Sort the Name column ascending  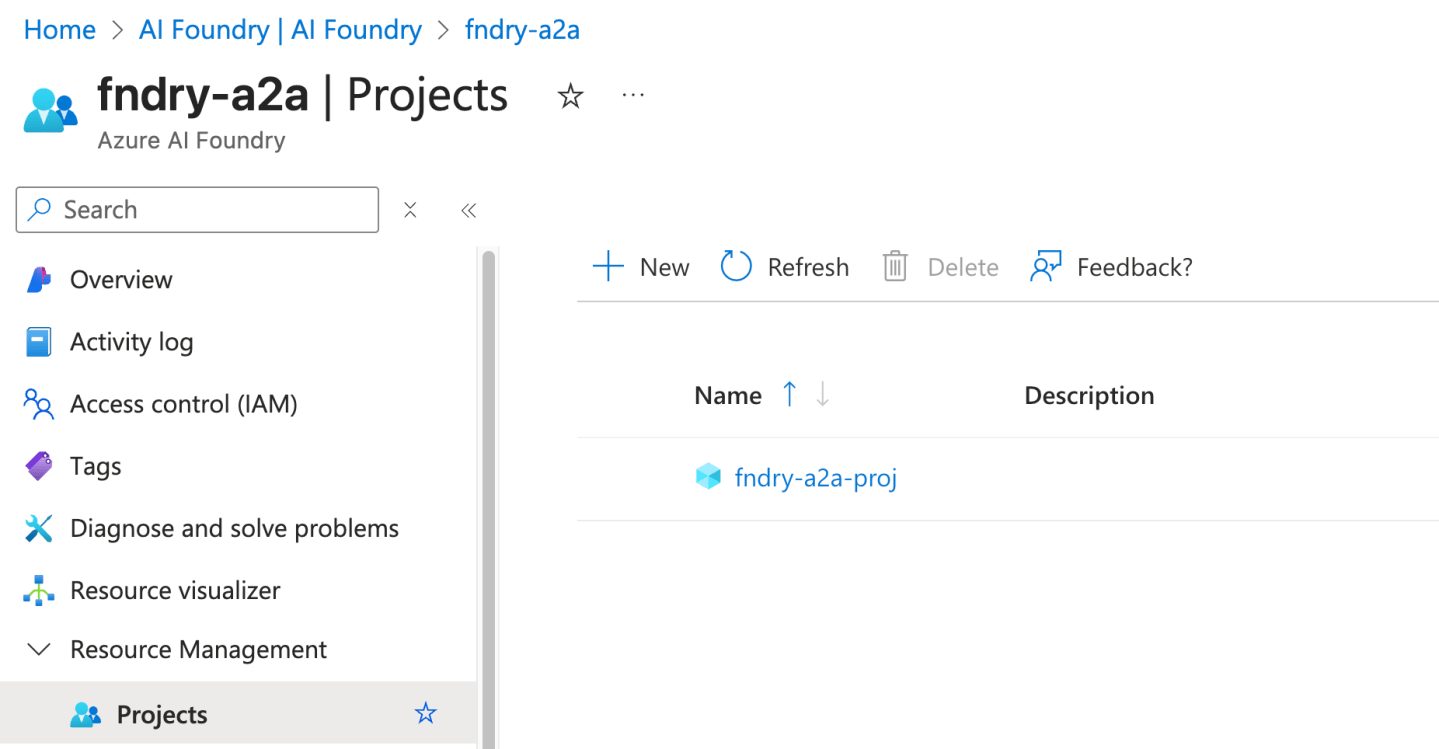(789, 394)
